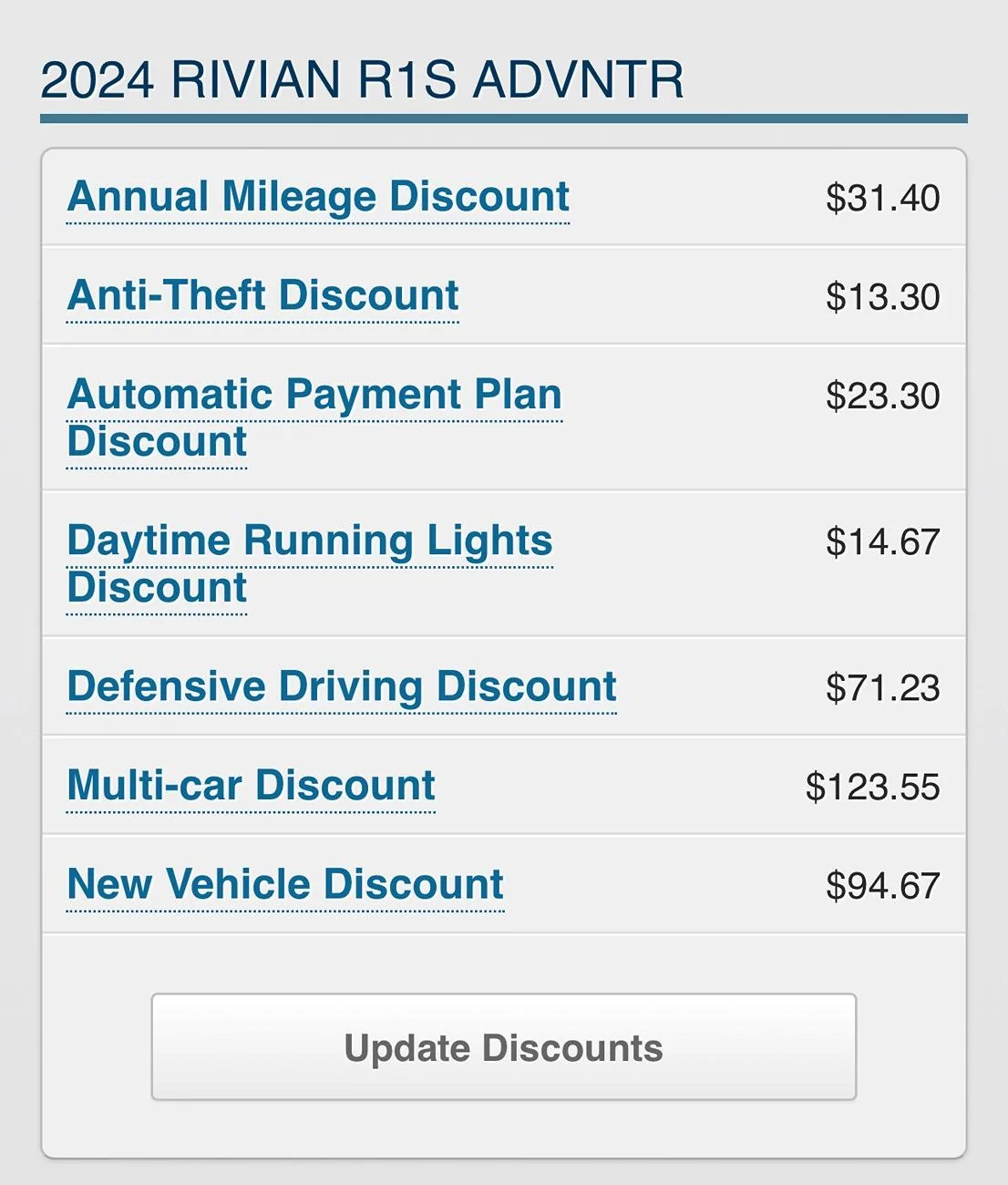Open the Defensive Driving Discount link
Screen dimensions: 1008x1185
pyautogui.click(x=342, y=686)
